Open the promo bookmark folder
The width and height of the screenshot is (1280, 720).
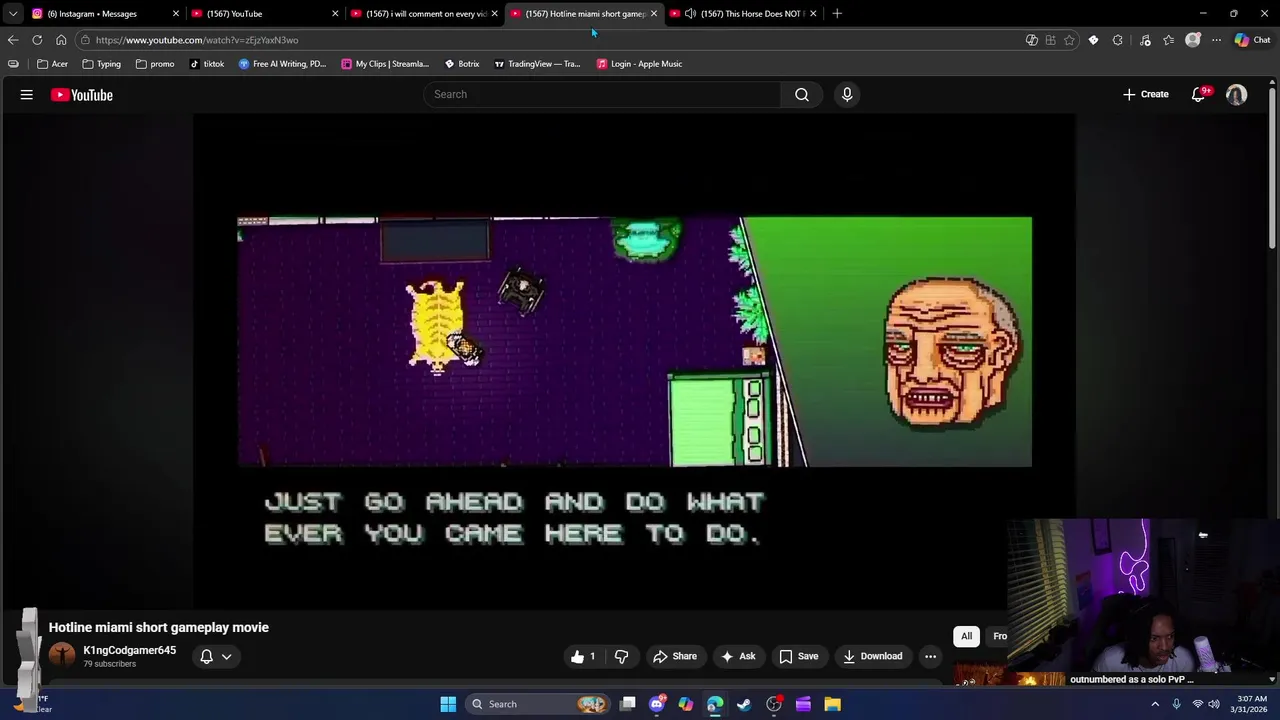tap(154, 64)
